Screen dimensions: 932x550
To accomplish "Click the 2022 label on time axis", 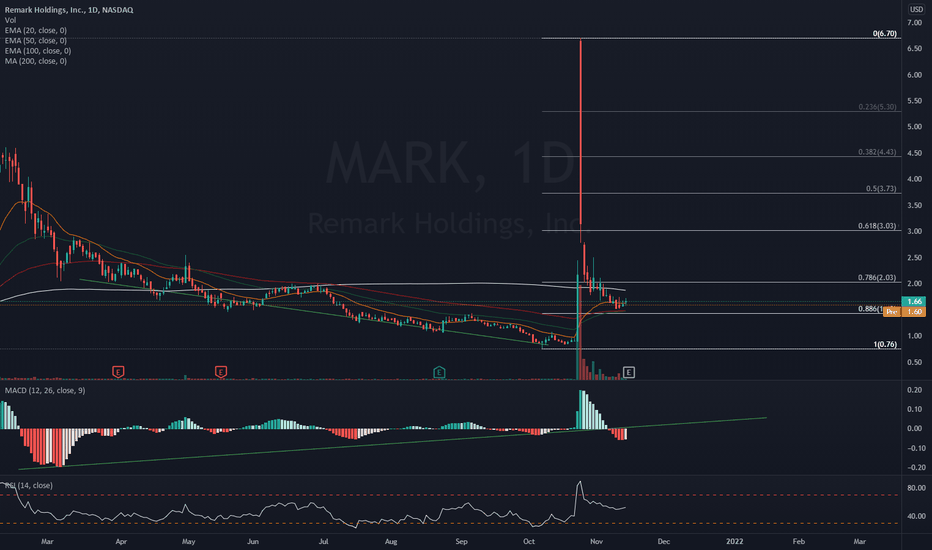I will tap(735, 542).
